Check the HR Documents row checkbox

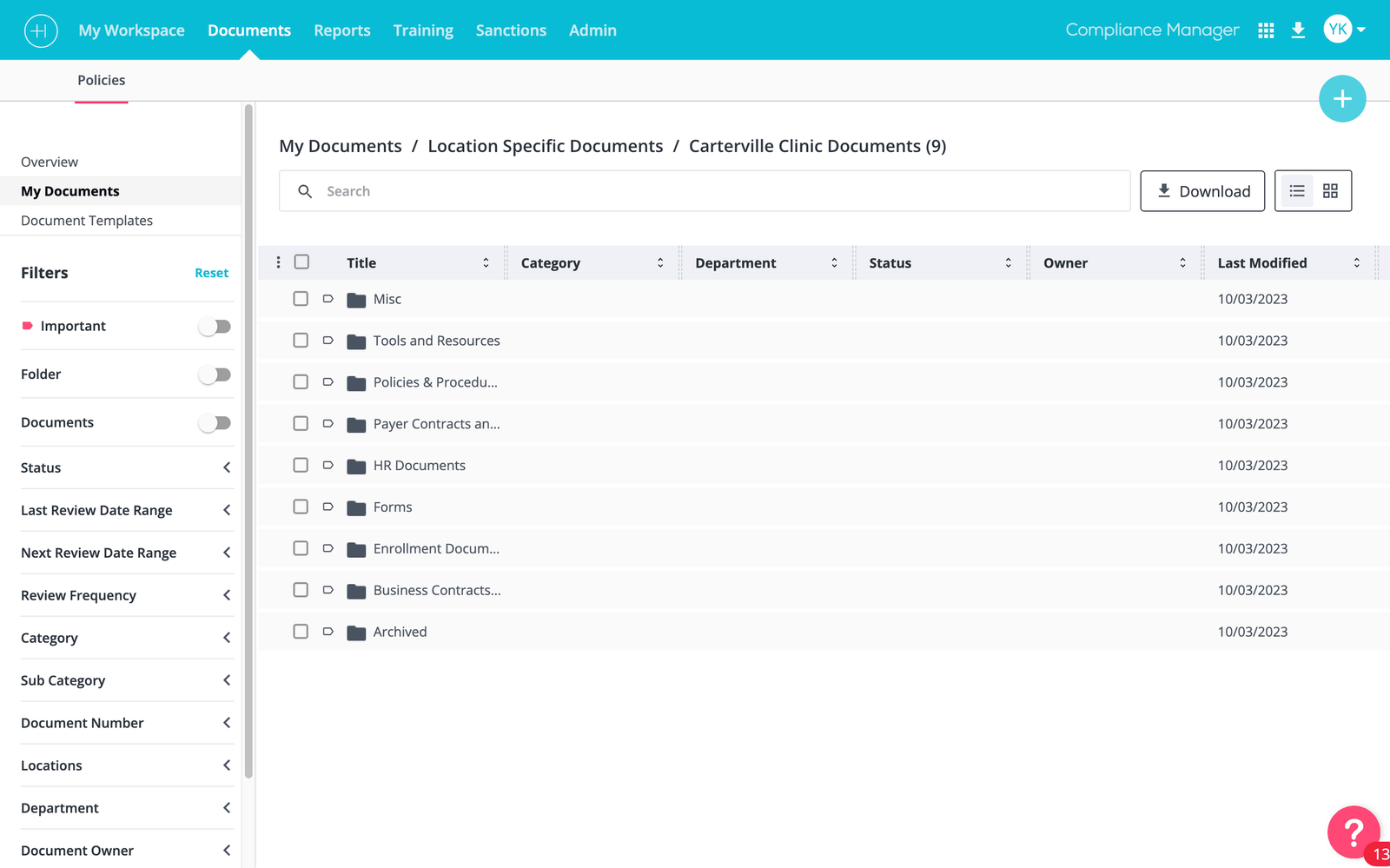[x=301, y=466]
